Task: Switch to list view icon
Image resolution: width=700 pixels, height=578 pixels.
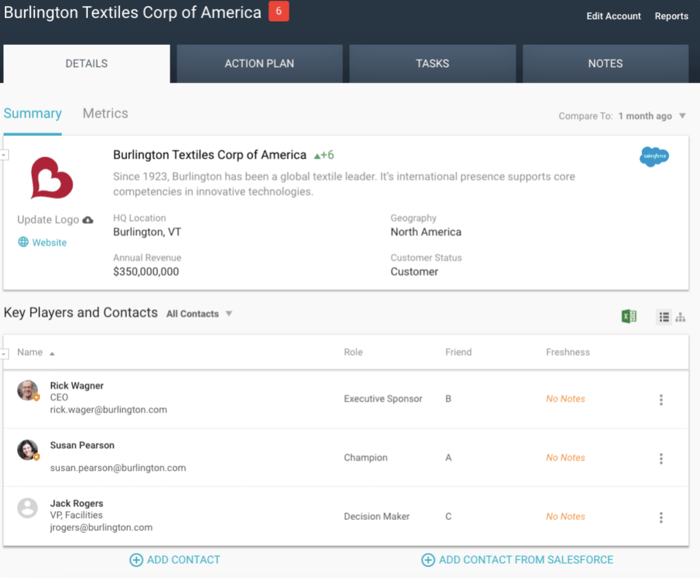Action: point(663,317)
